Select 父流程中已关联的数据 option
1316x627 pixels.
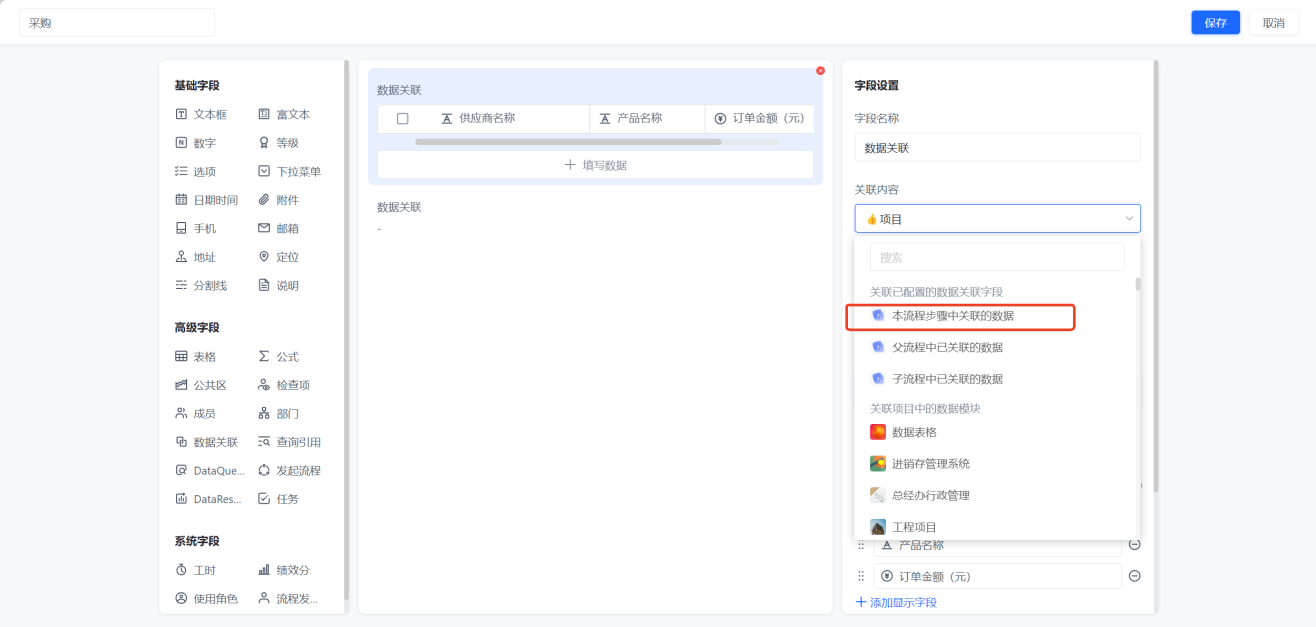(x=996, y=348)
